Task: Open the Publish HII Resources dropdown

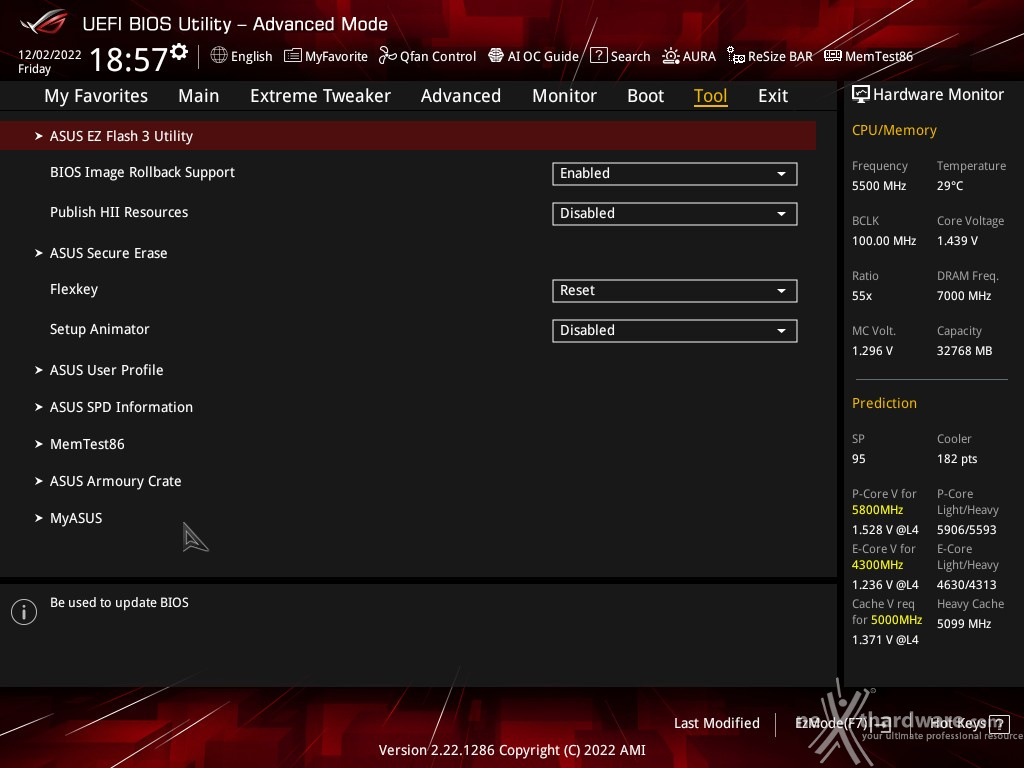Action: click(x=675, y=214)
